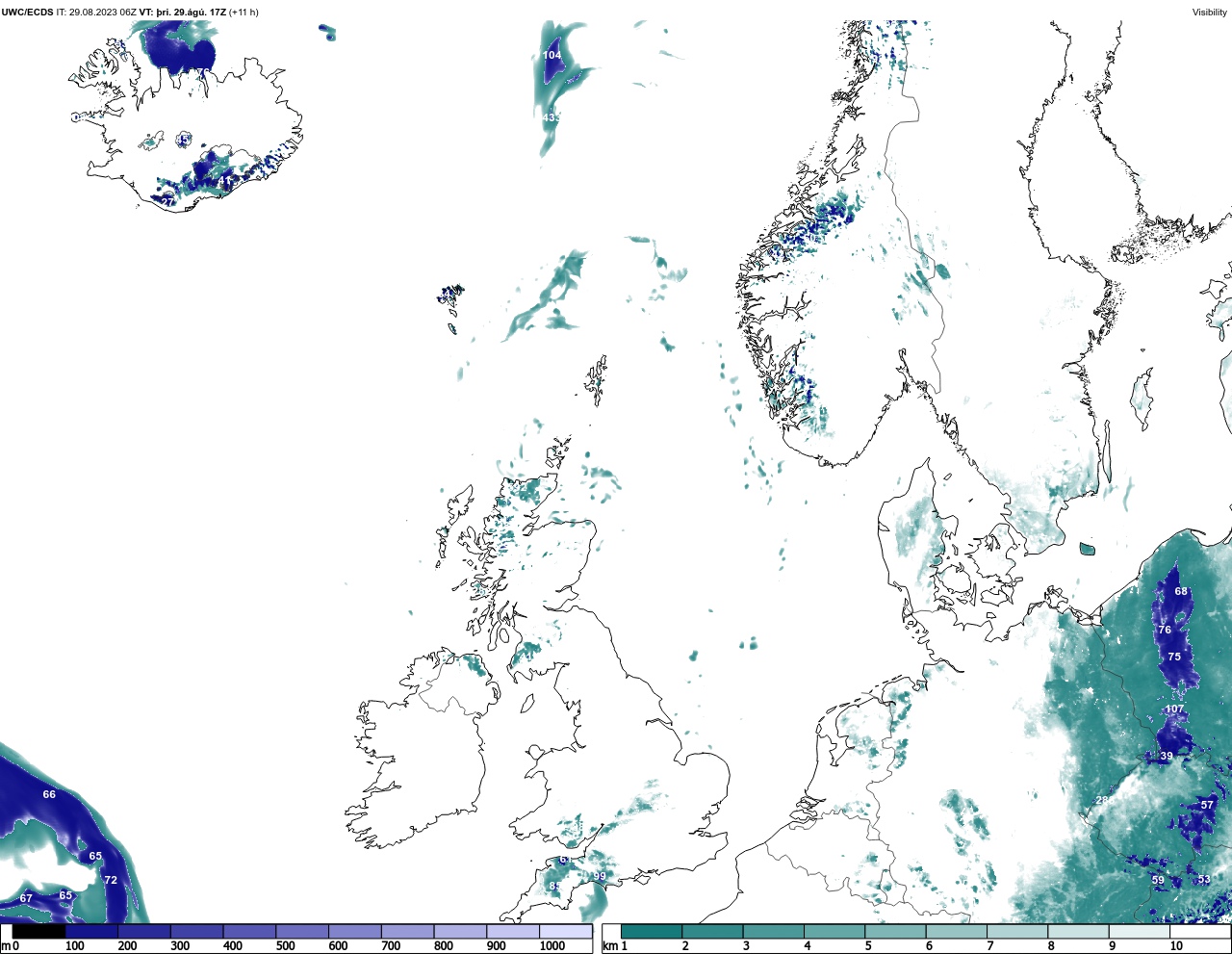Viewport: 1232px width, 954px height.
Task: Click the '68' value over Poland
Action: pyautogui.click(x=1181, y=591)
